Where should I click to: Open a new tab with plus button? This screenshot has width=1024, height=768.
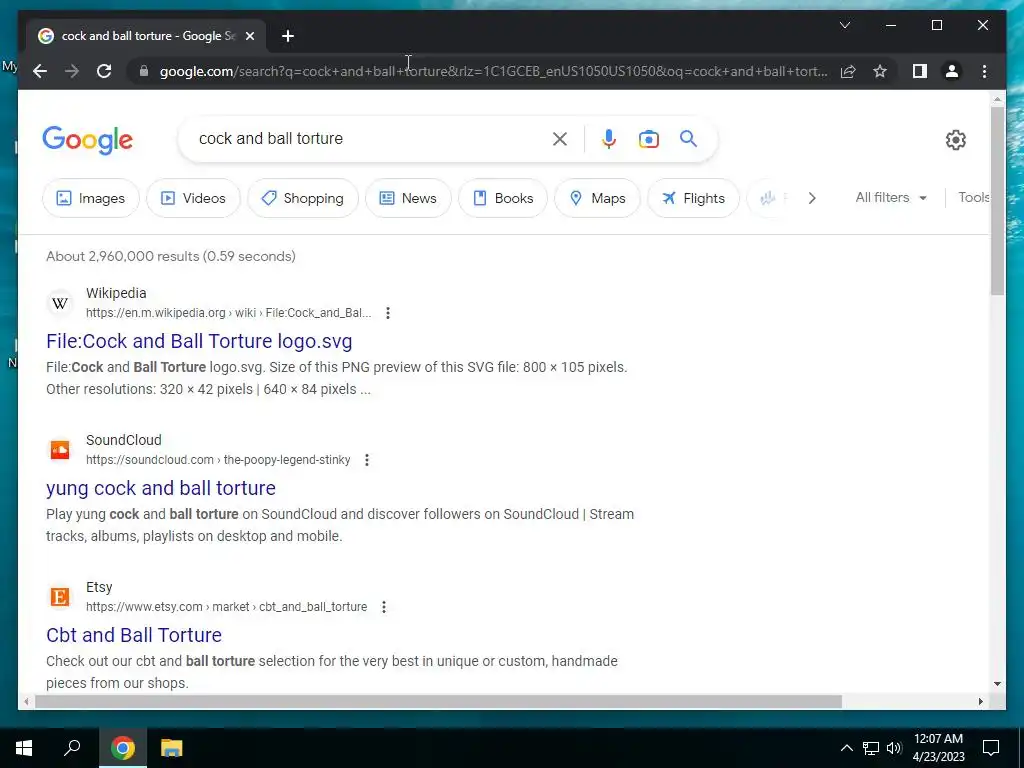pos(288,36)
